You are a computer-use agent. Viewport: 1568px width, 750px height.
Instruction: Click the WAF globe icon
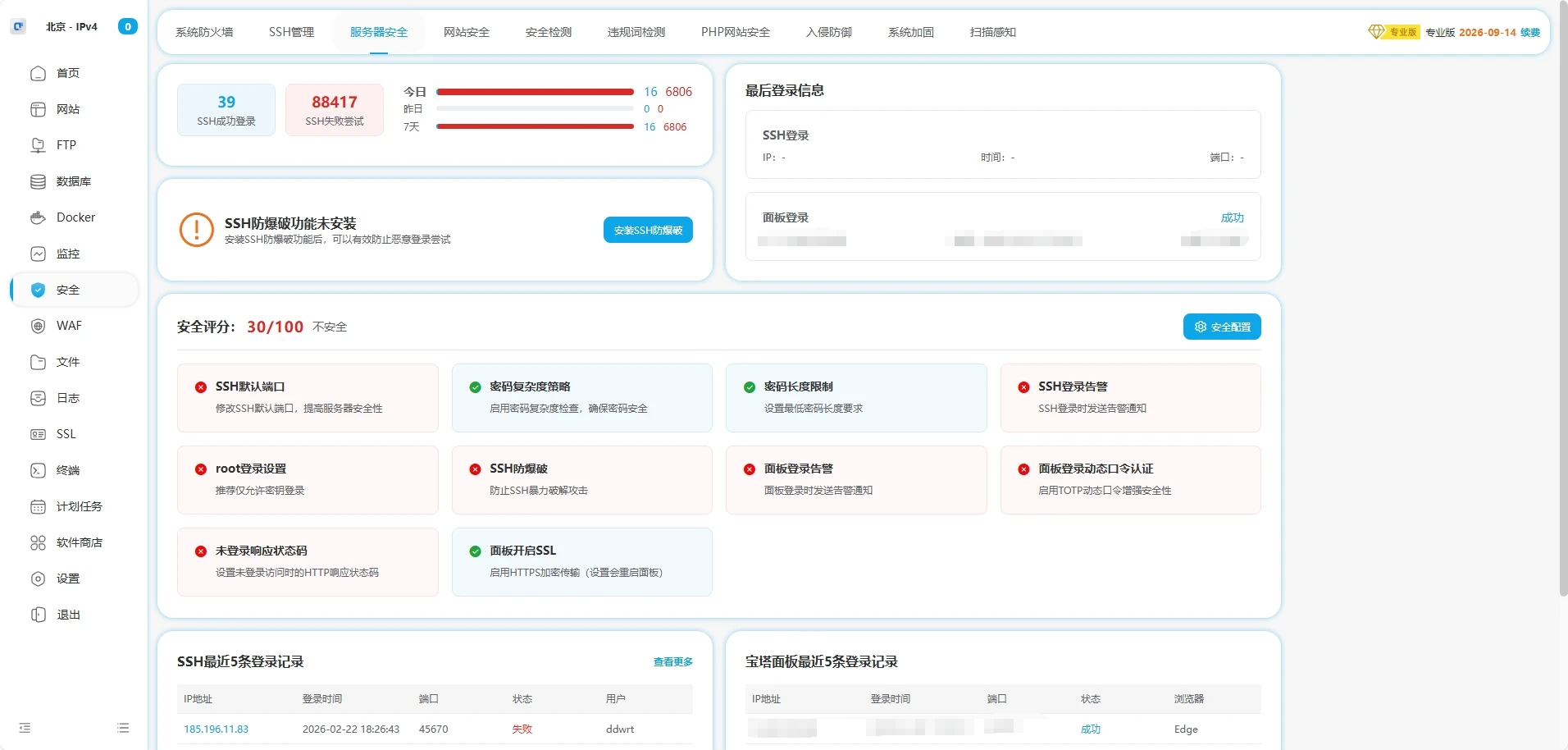(38, 326)
